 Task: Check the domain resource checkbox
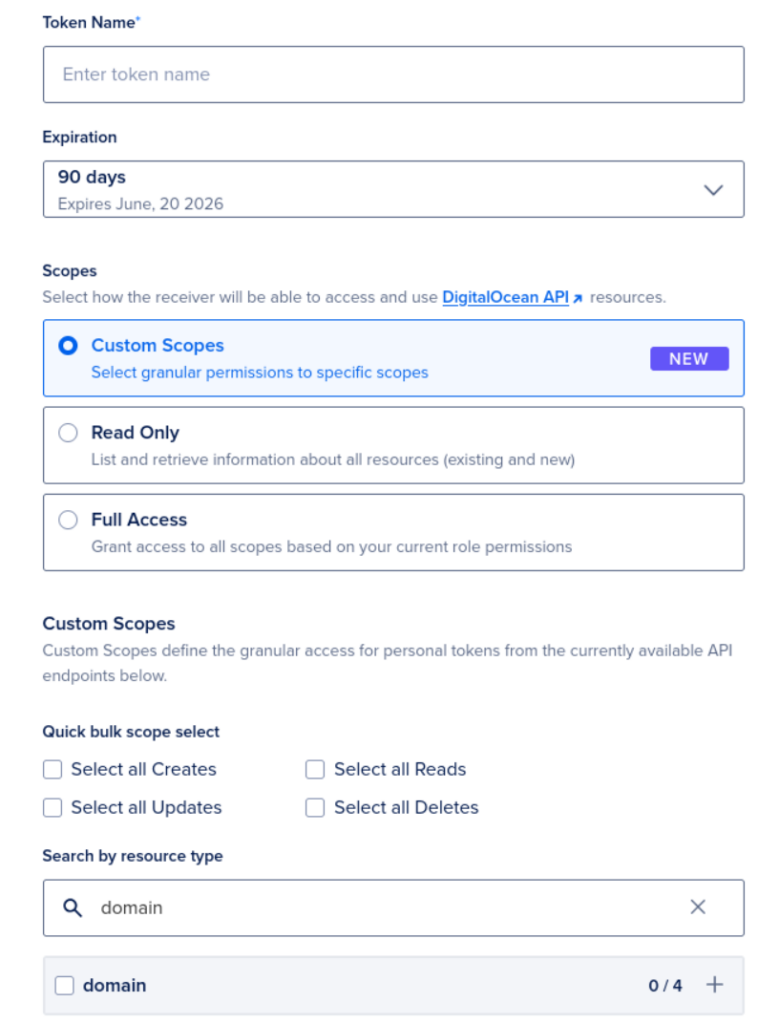64,986
